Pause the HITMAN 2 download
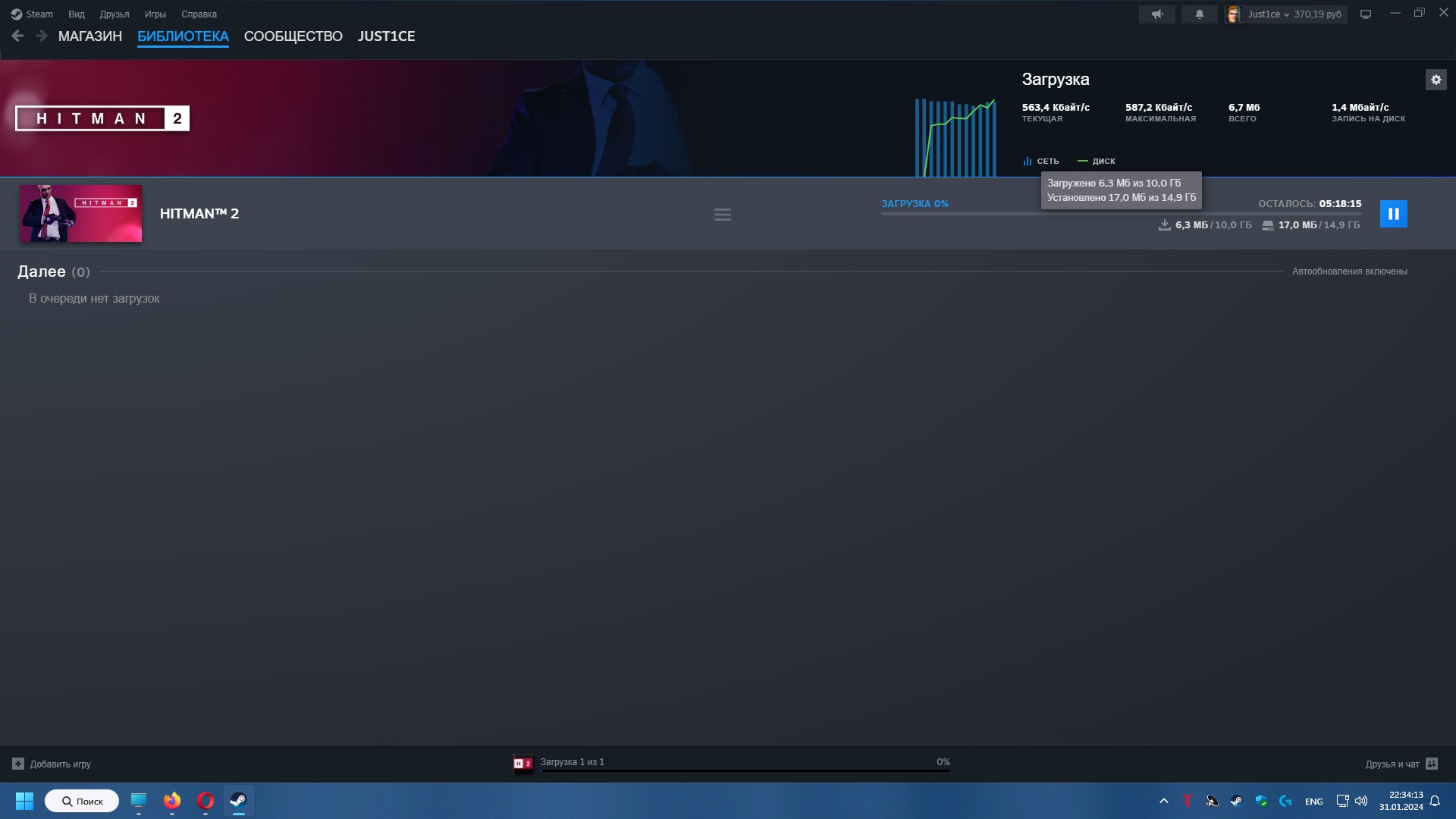Screen dimensions: 1456x819 coord(1393,214)
